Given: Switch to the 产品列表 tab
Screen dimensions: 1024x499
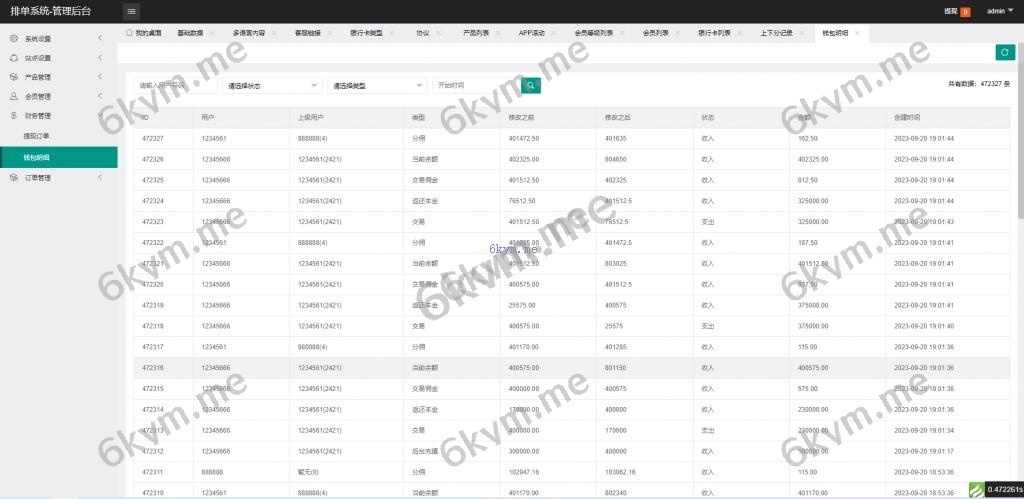Looking at the screenshot, I should pos(477,33).
